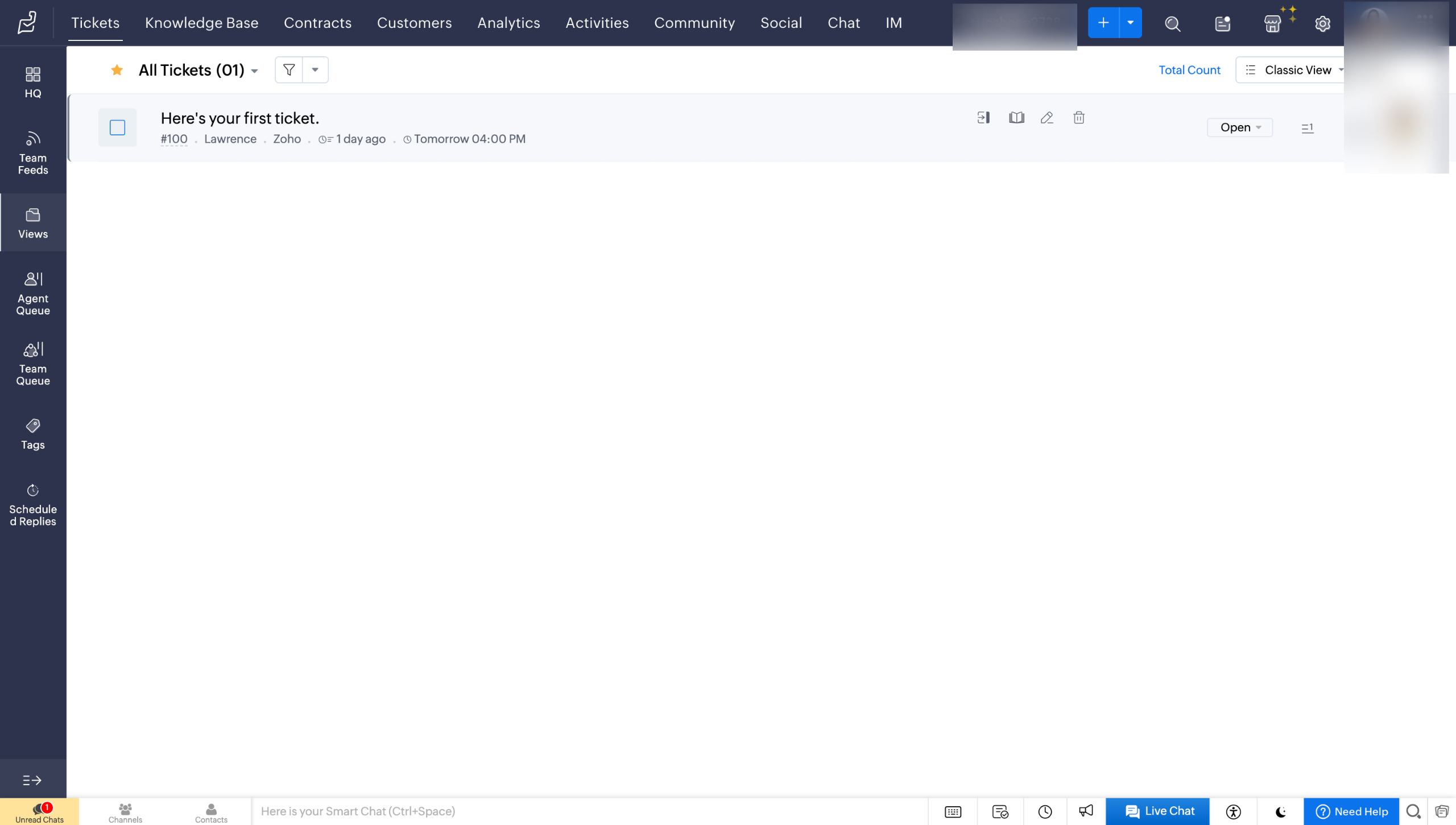Switch to the Knowledge Base tab

[201, 23]
